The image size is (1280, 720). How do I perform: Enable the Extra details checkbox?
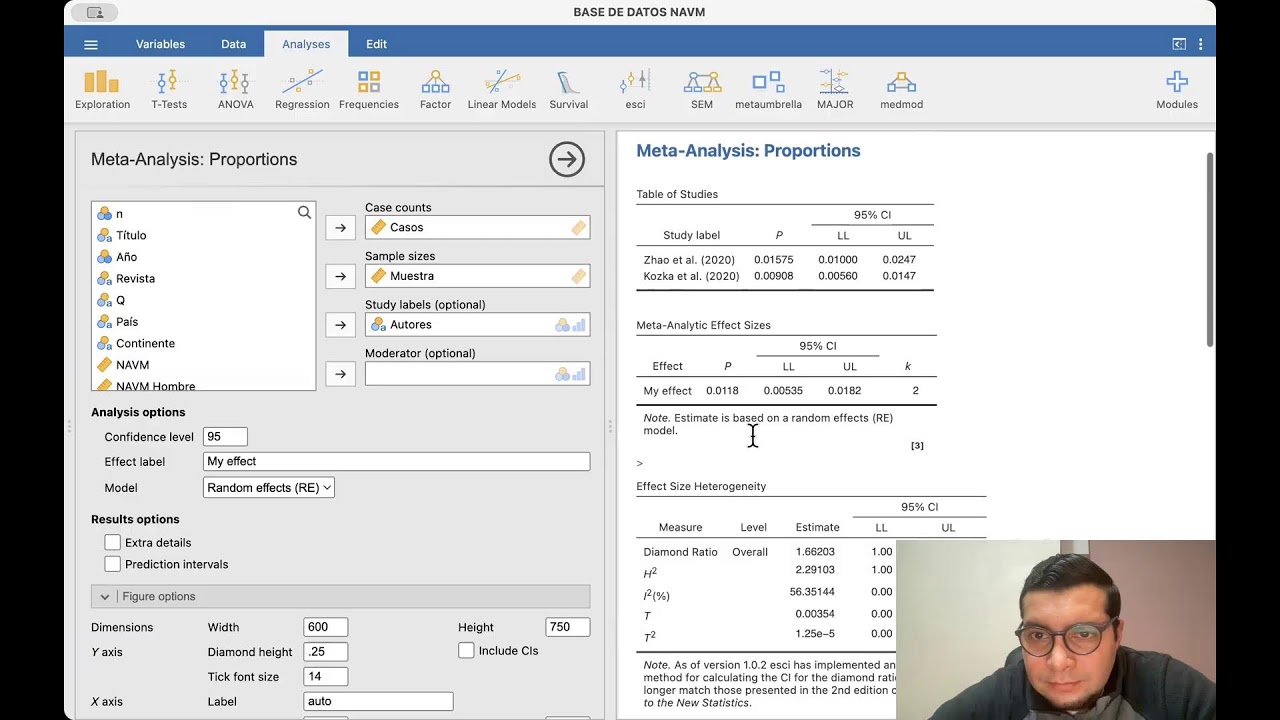112,542
